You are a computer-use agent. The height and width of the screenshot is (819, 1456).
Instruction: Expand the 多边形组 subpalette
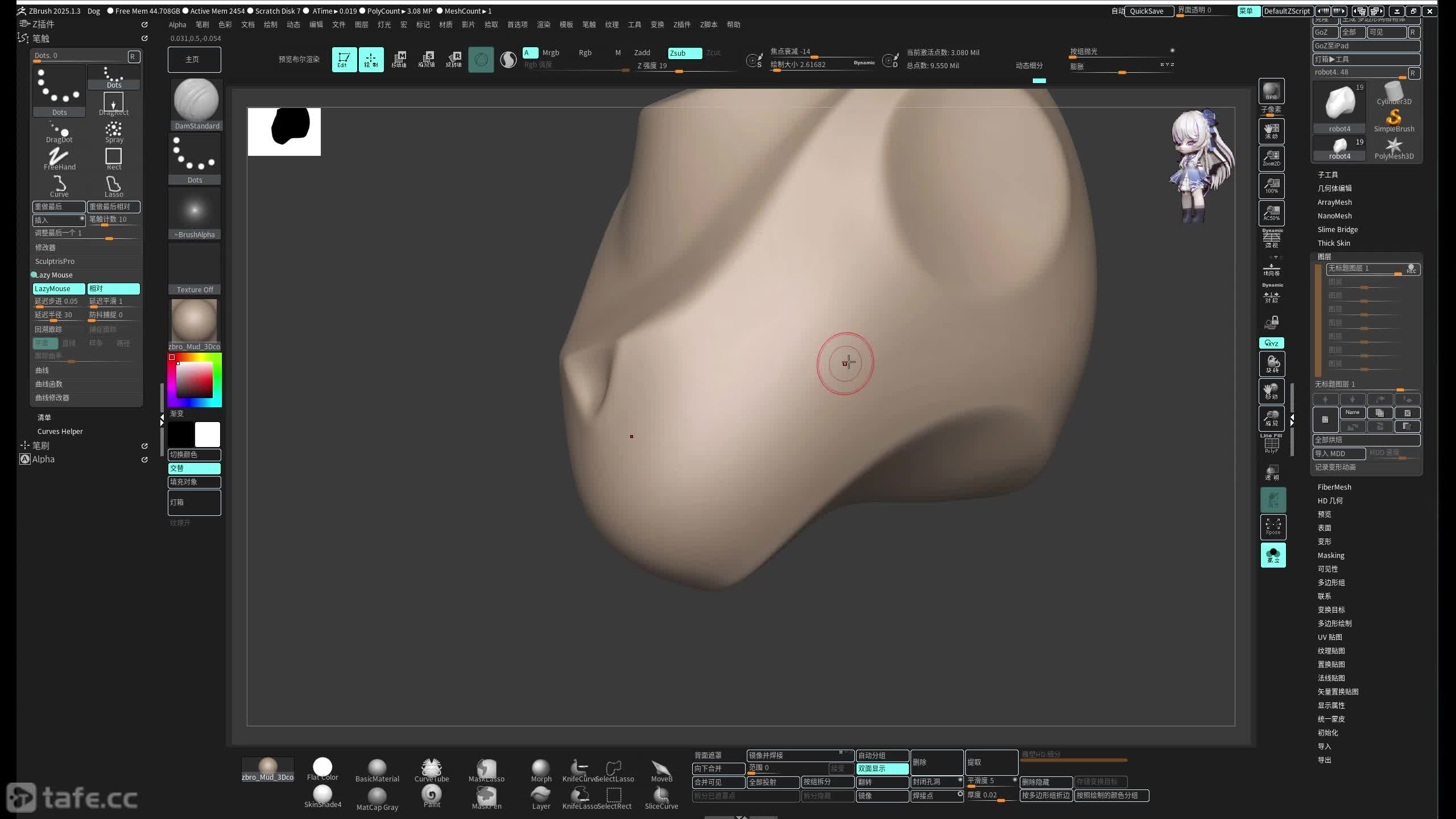pyautogui.click(x=1331, y=582)
